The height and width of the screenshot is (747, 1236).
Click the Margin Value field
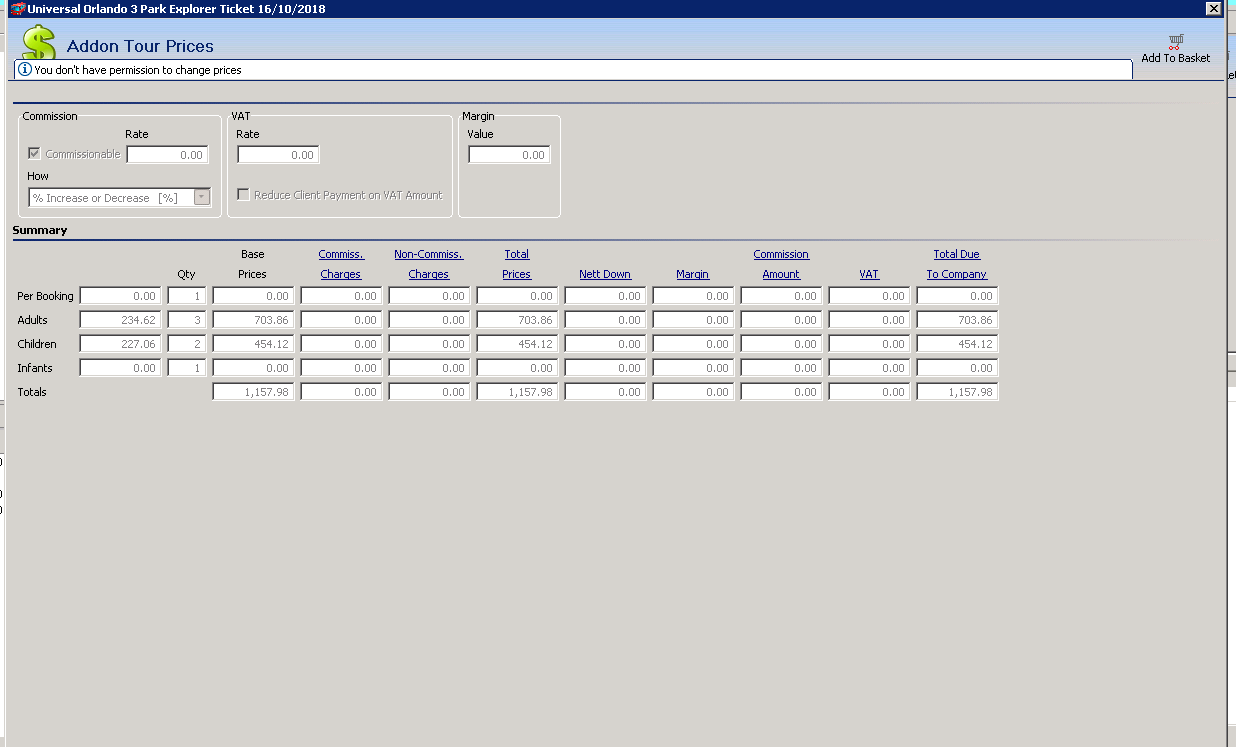[x=509, y=155]
